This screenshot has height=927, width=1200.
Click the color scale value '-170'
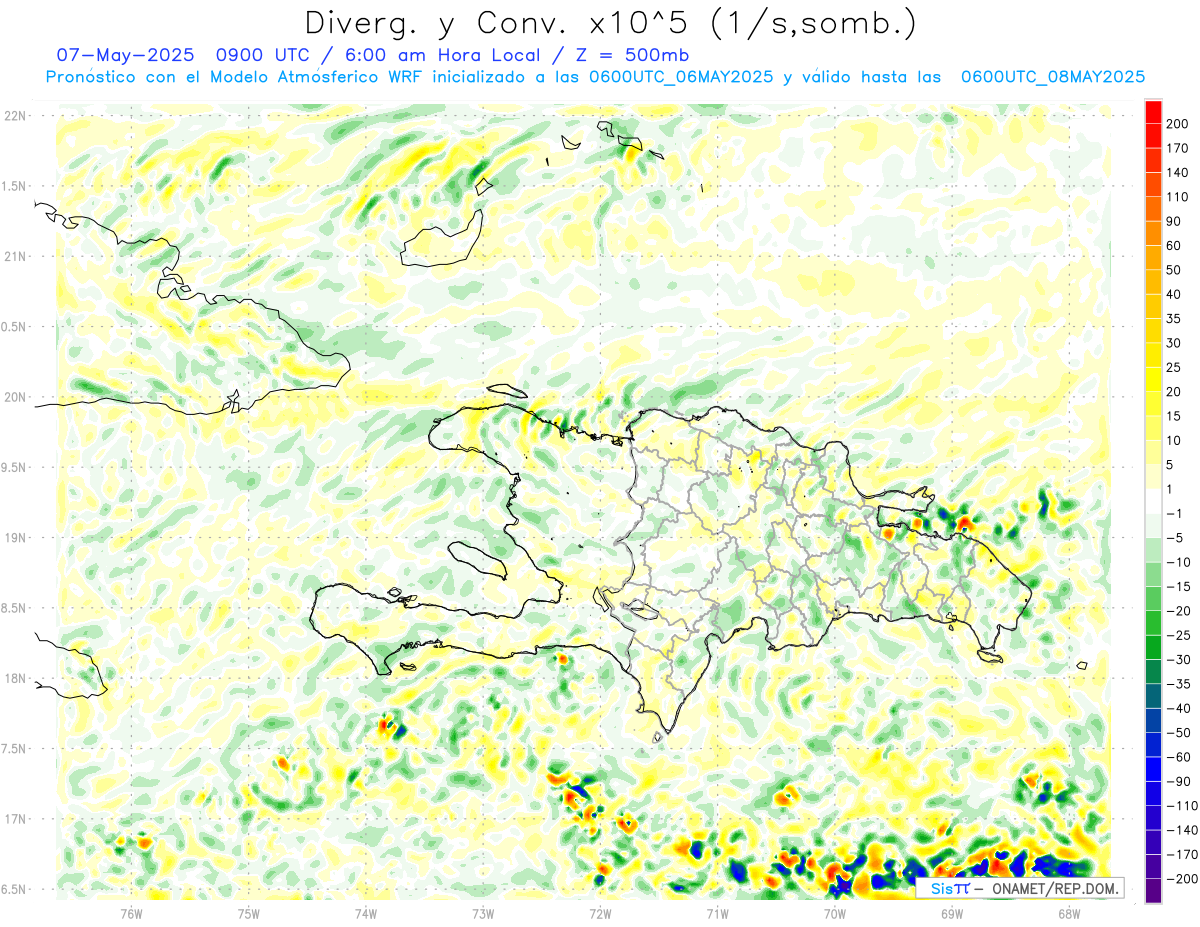click(x=1184, y=854)
